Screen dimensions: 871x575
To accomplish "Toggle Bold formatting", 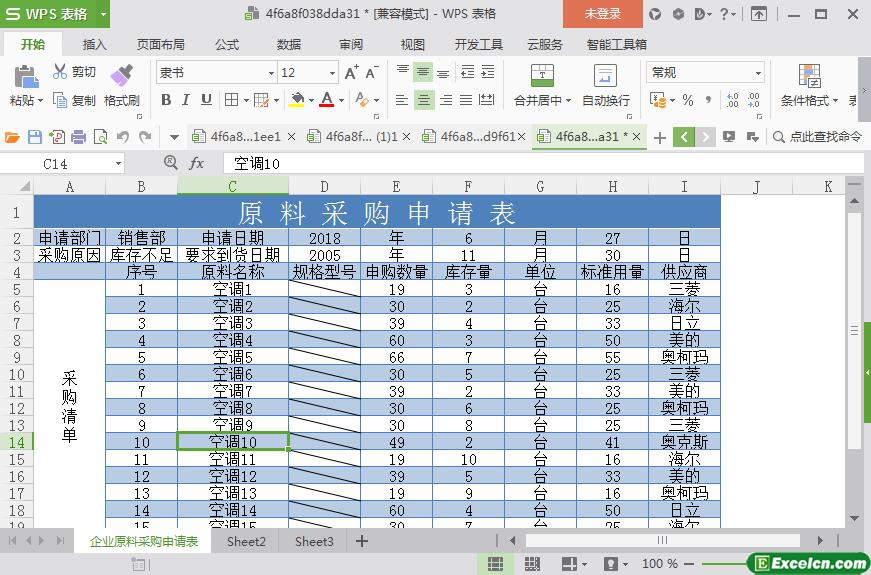I will point(166,100).
